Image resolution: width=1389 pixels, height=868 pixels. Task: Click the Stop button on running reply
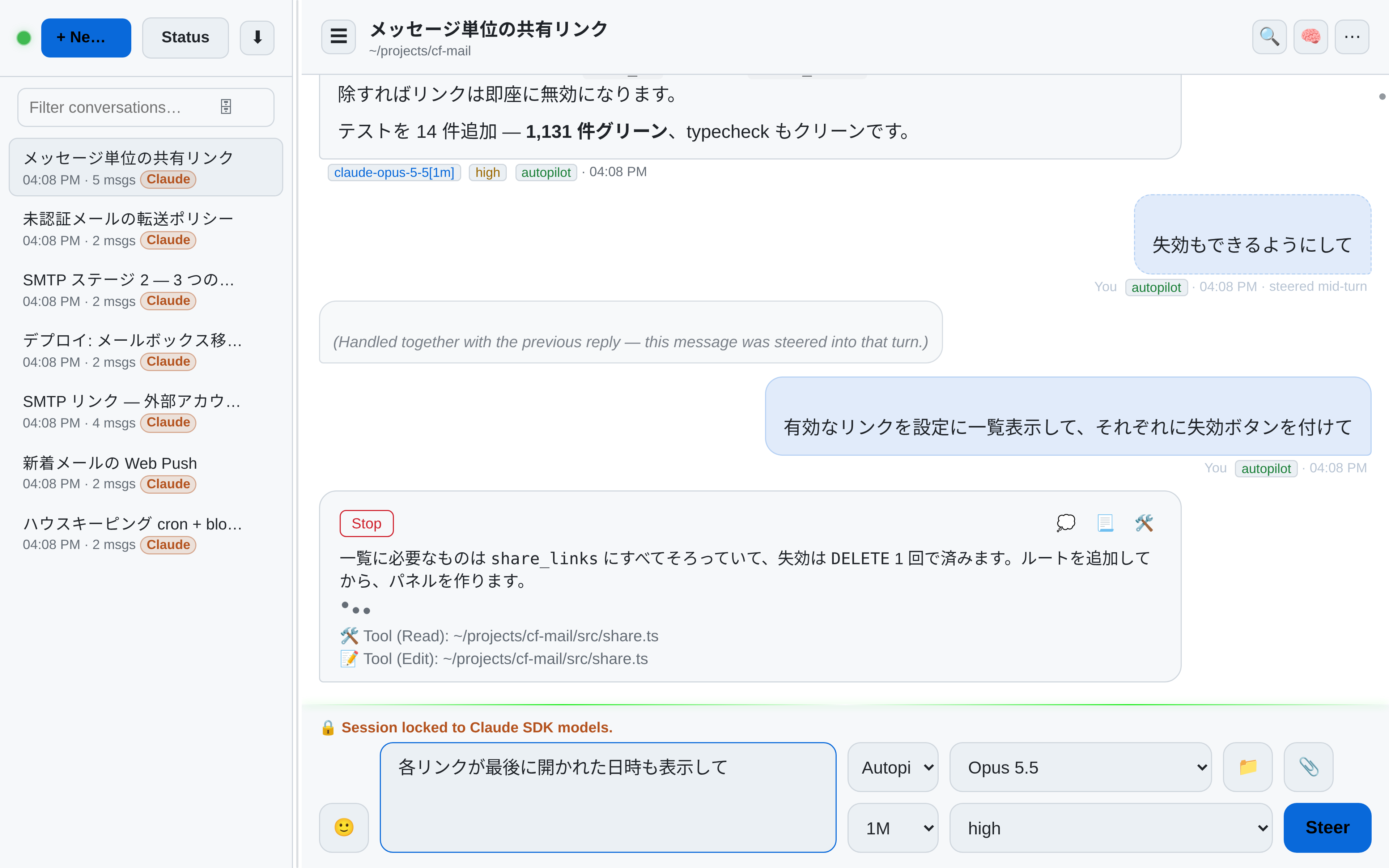pos(366,524)
